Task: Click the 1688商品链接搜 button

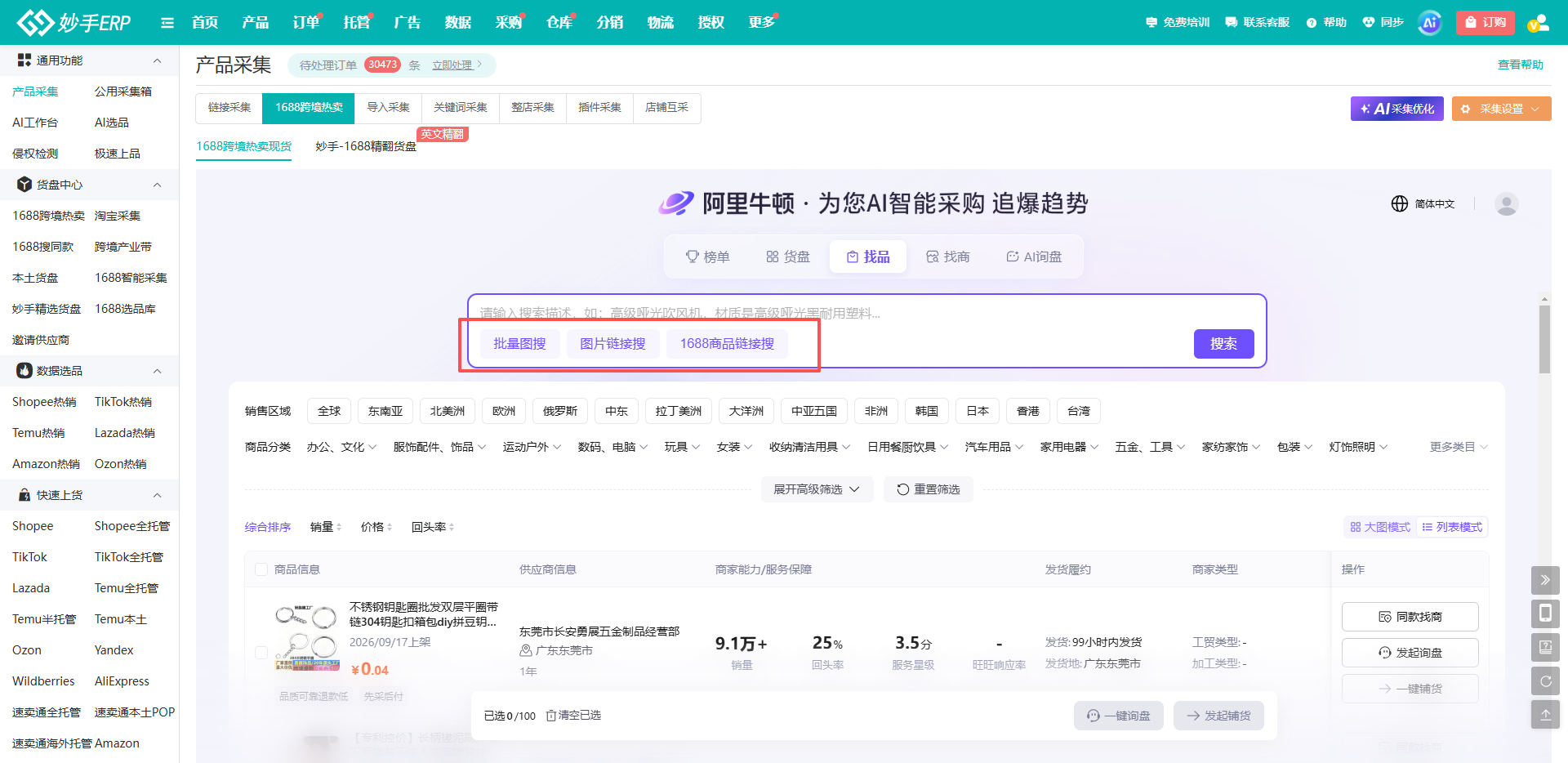Action: 727,344
